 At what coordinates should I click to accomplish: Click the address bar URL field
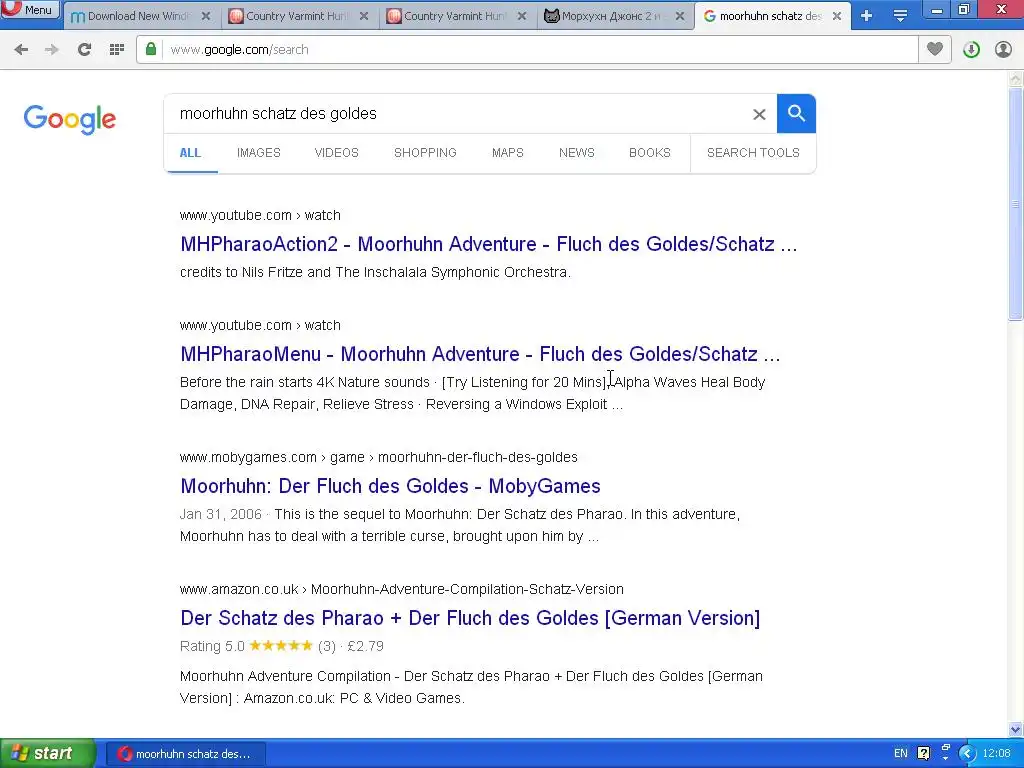pyautogui.click(x=526, y=50)
